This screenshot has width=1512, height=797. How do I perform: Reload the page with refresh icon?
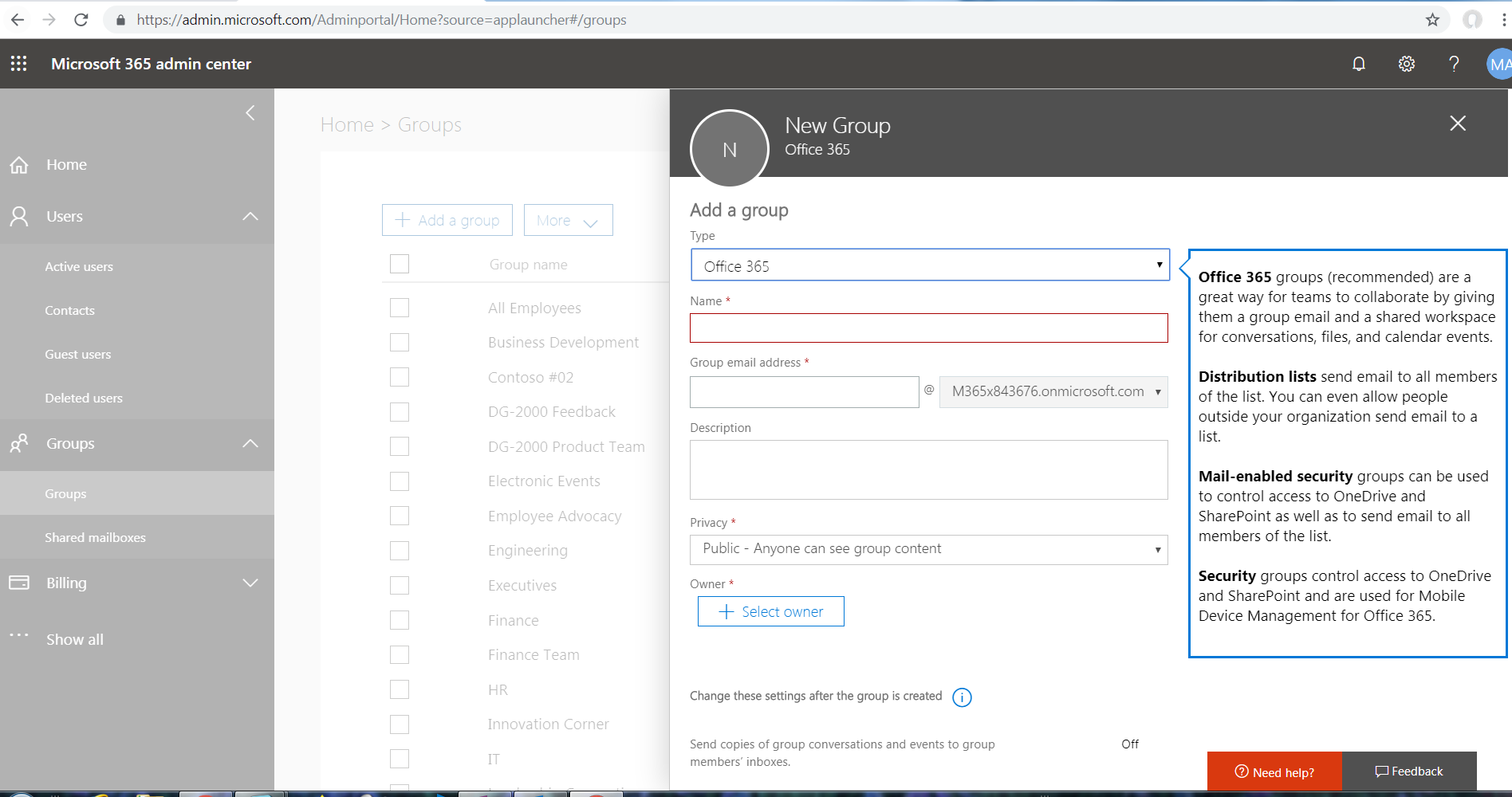pos(81,20)
